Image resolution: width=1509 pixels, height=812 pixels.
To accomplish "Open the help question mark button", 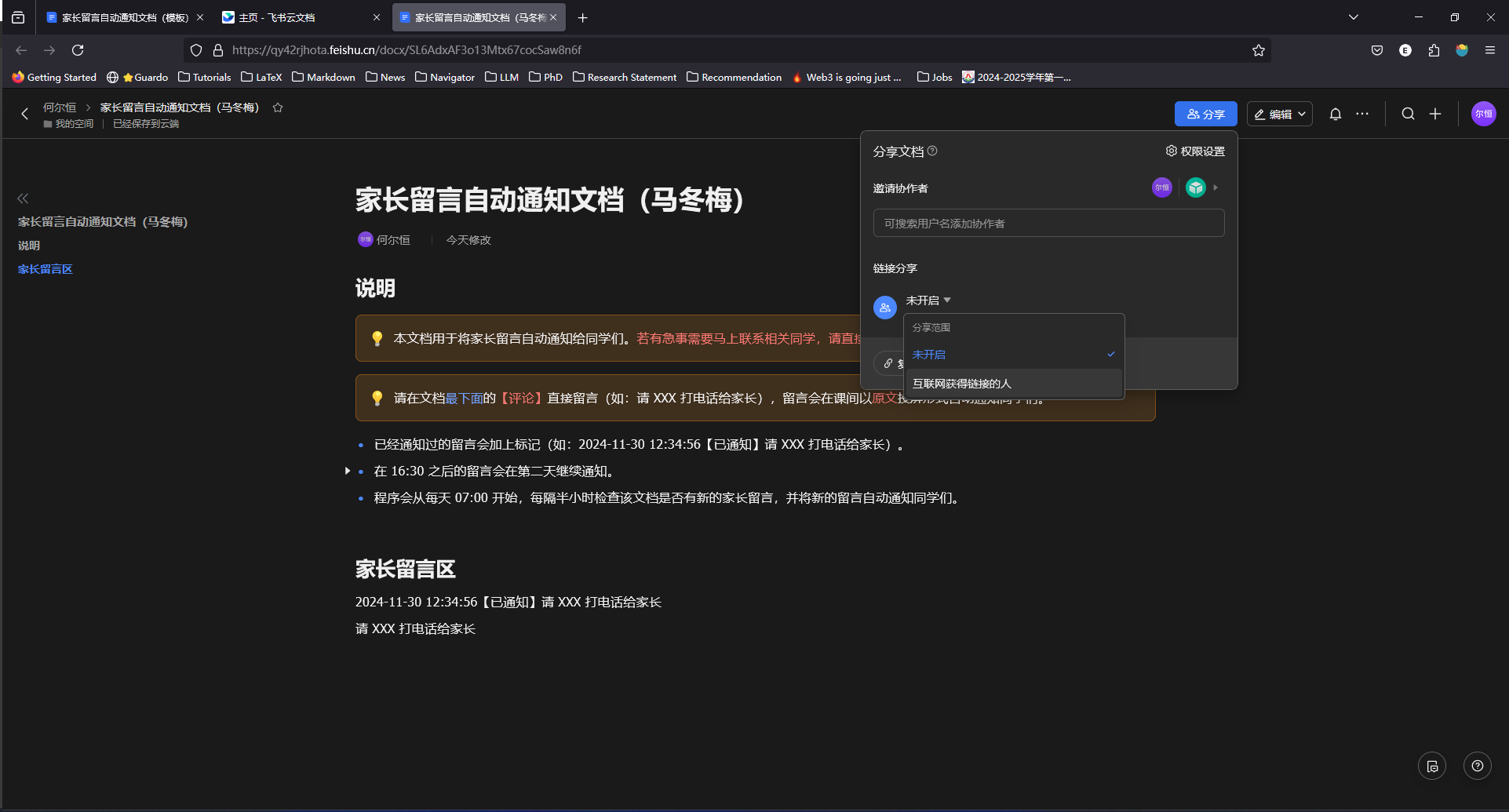I will (x=1478, y=766).
